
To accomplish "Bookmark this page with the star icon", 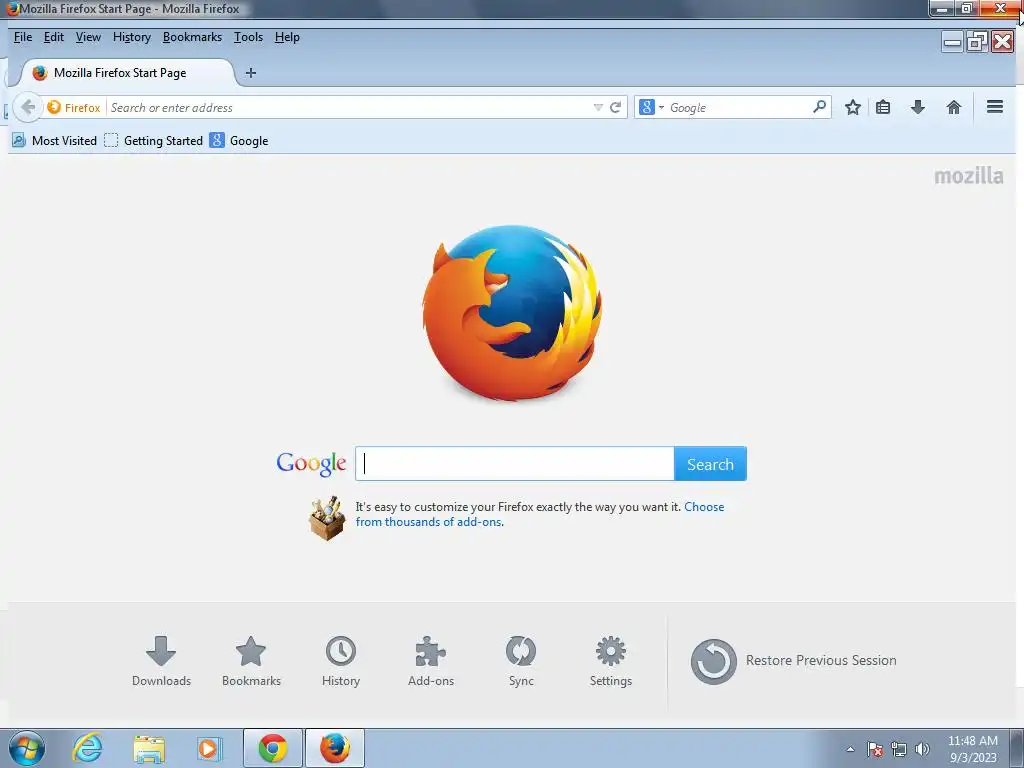I will 852,107.
